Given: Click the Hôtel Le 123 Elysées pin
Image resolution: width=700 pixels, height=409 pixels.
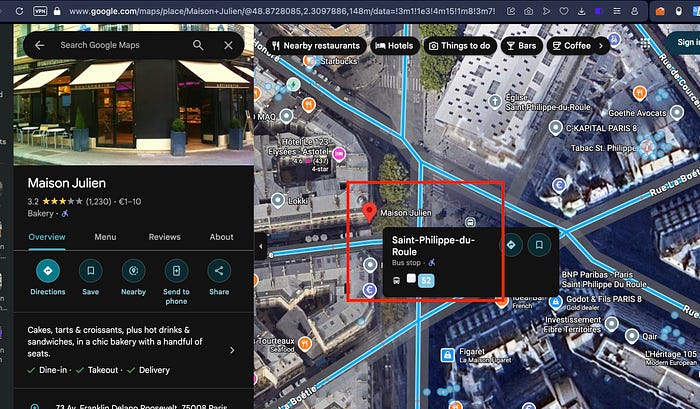Looking at the screenshot, I should click(339, 154).
